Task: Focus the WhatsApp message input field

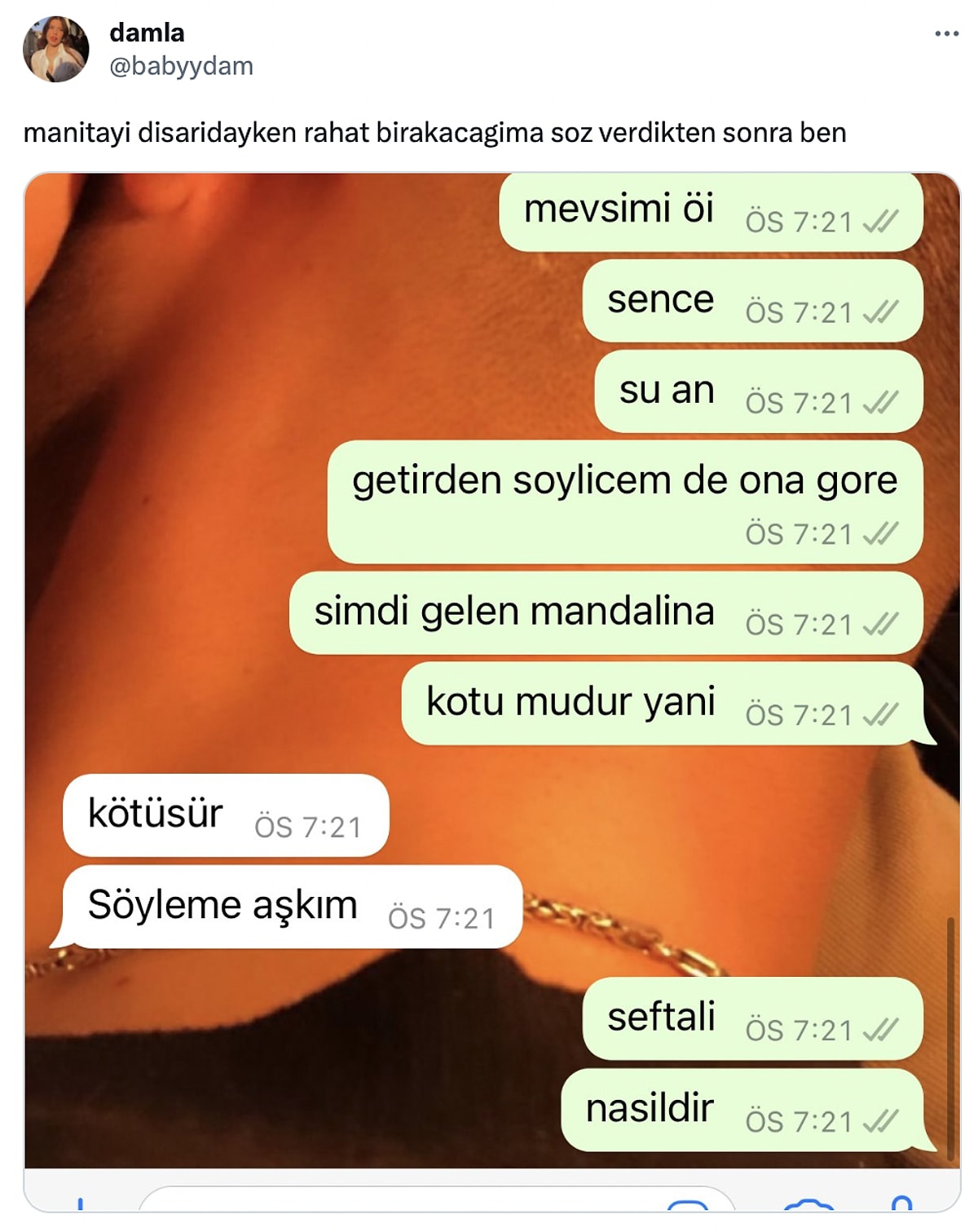Action: (436, 1200)
